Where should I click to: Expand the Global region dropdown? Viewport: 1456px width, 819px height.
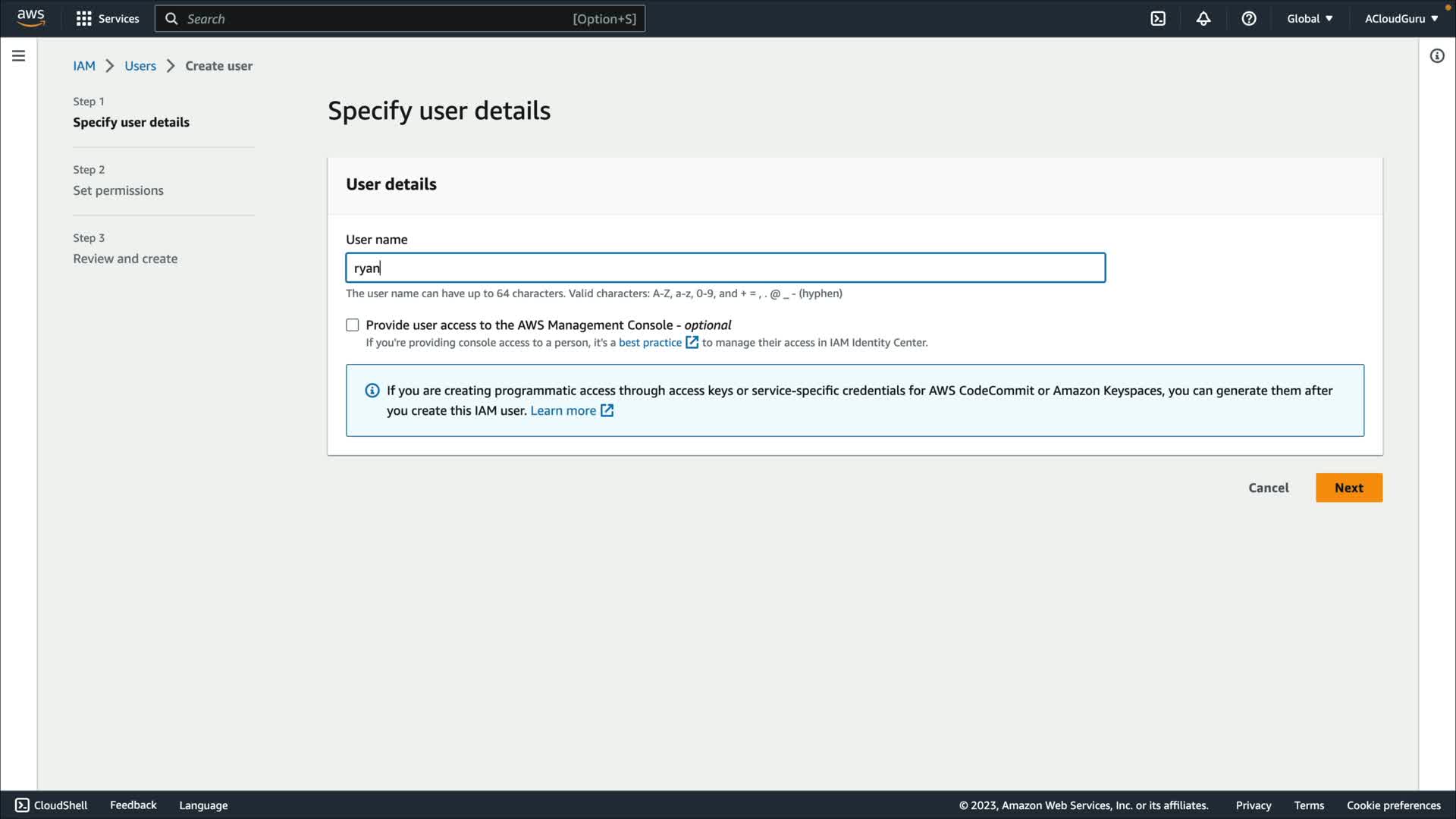[x=1310, y=18]
